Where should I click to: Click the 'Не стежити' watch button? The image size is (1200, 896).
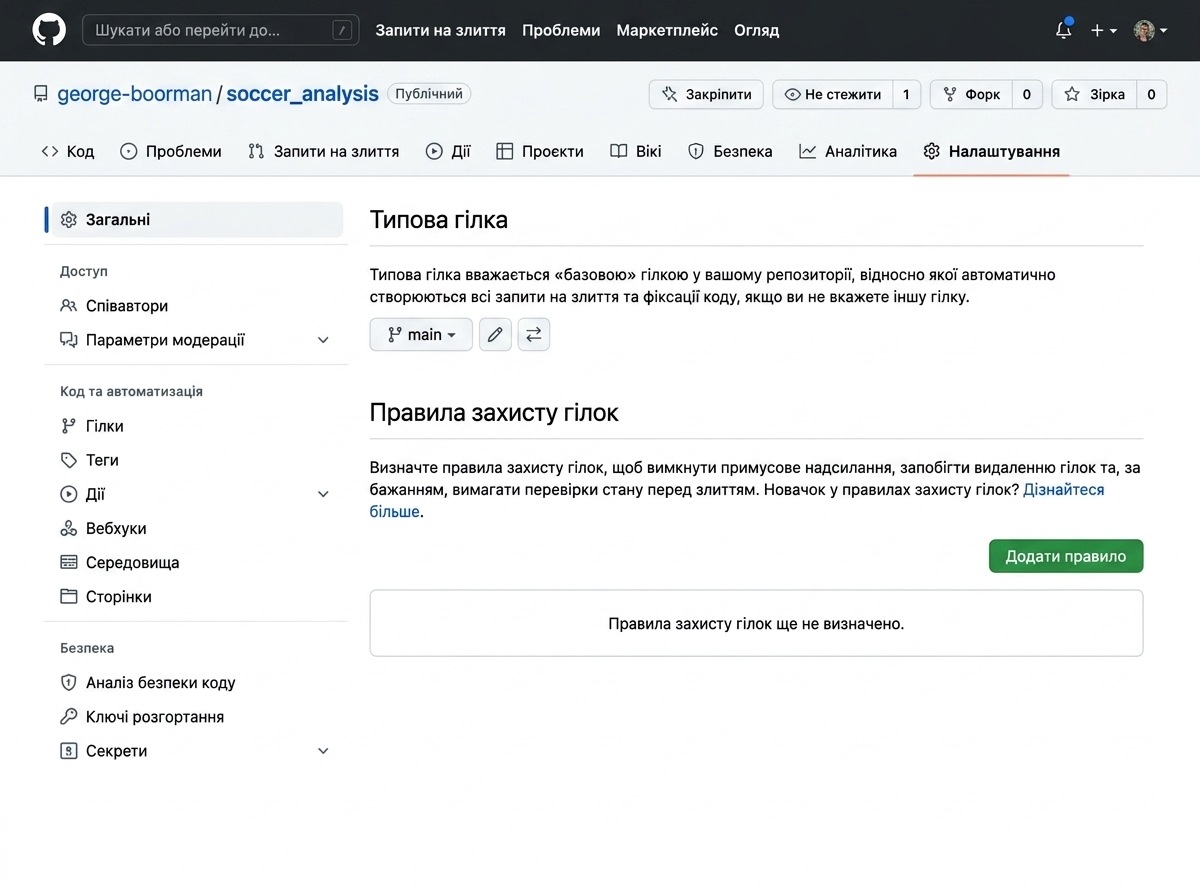[x=832, y=94]
